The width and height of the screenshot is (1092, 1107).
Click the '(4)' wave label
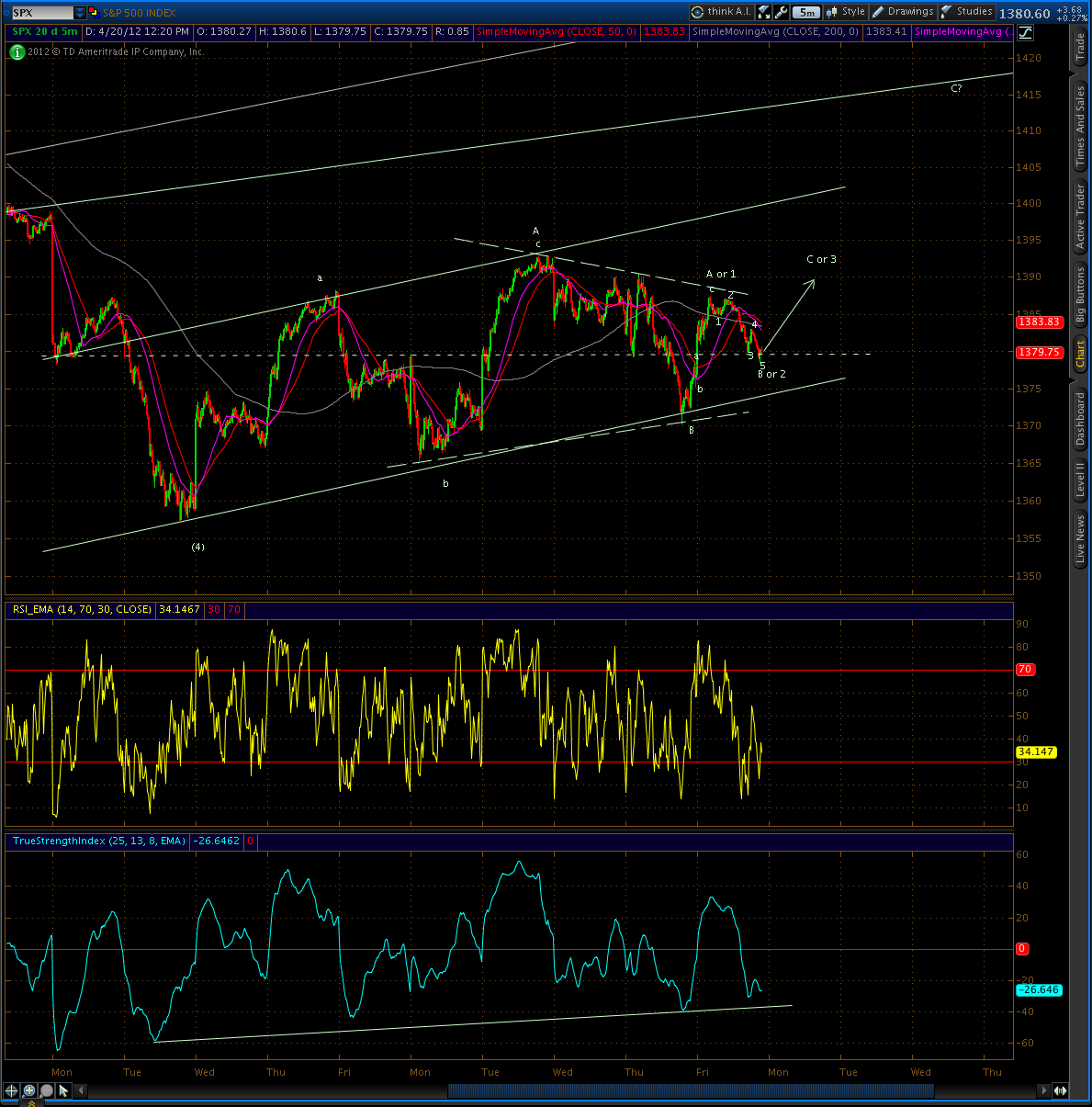click(197, 547)
